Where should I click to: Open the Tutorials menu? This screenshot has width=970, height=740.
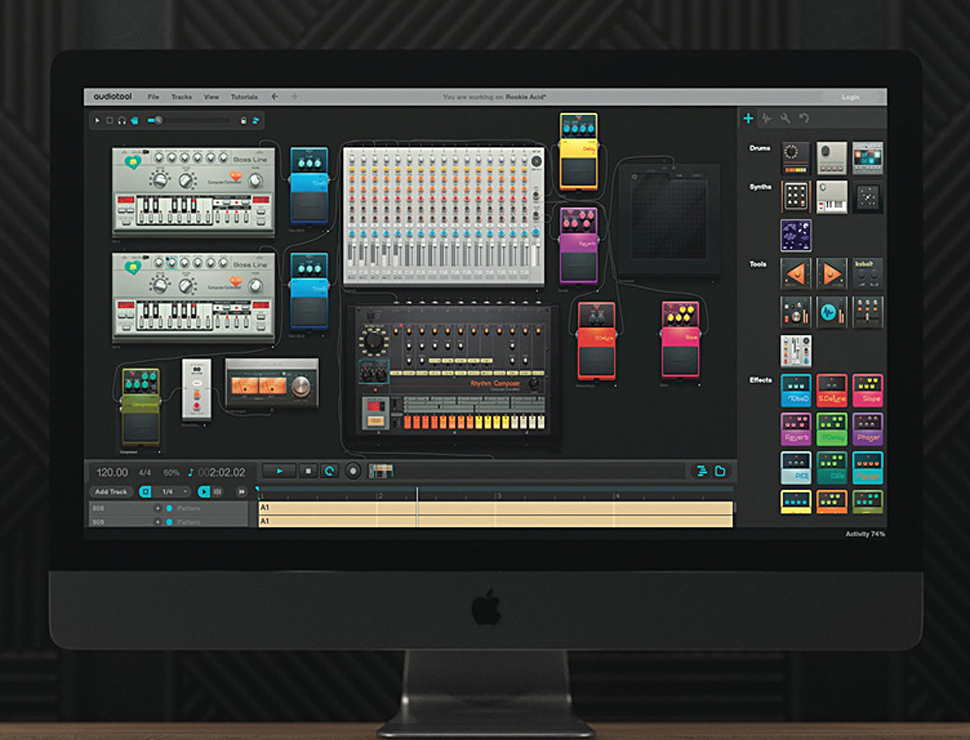point(244,97)
